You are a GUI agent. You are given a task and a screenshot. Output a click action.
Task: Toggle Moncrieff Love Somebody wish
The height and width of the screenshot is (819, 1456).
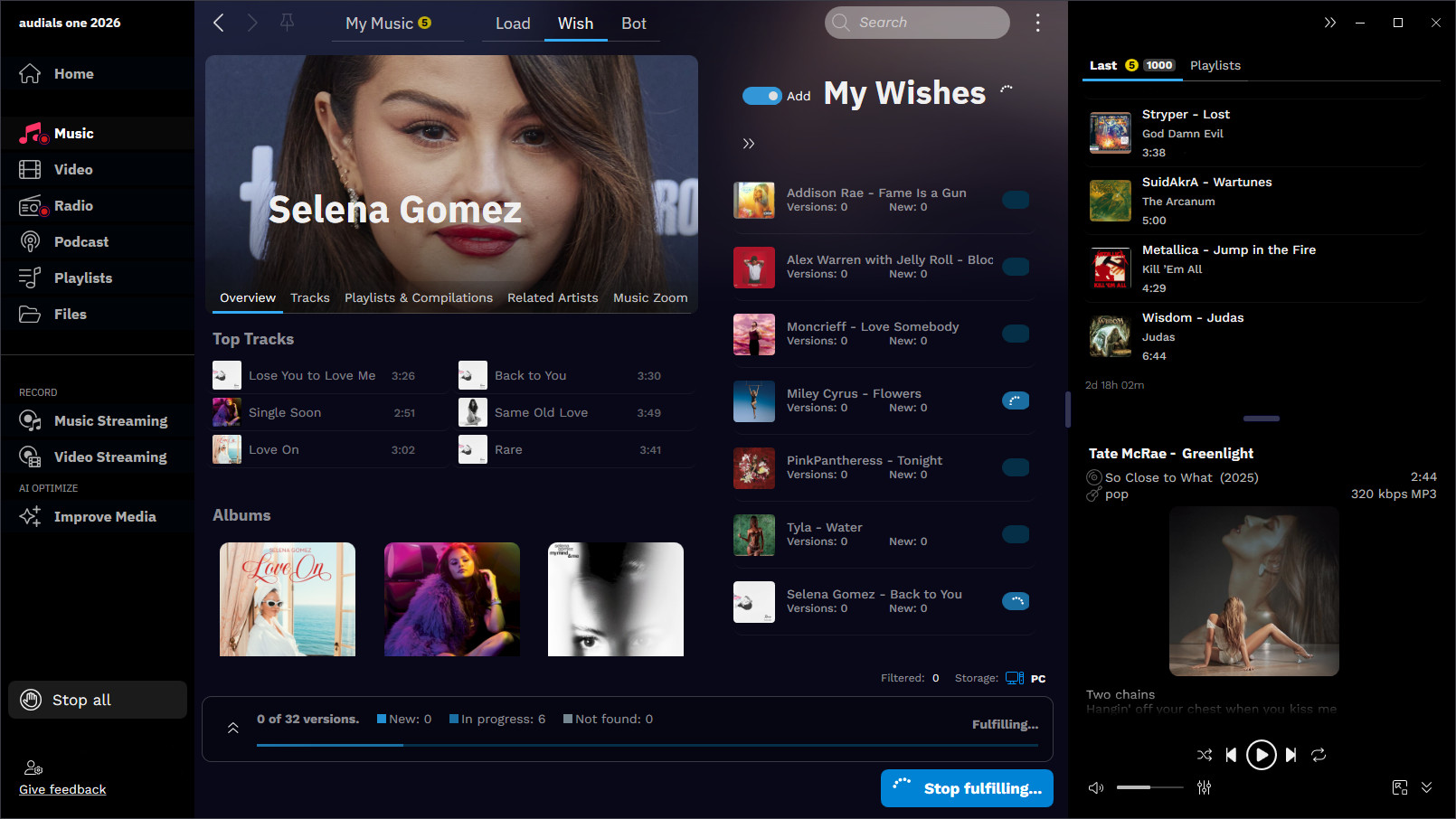[1016, 334]
